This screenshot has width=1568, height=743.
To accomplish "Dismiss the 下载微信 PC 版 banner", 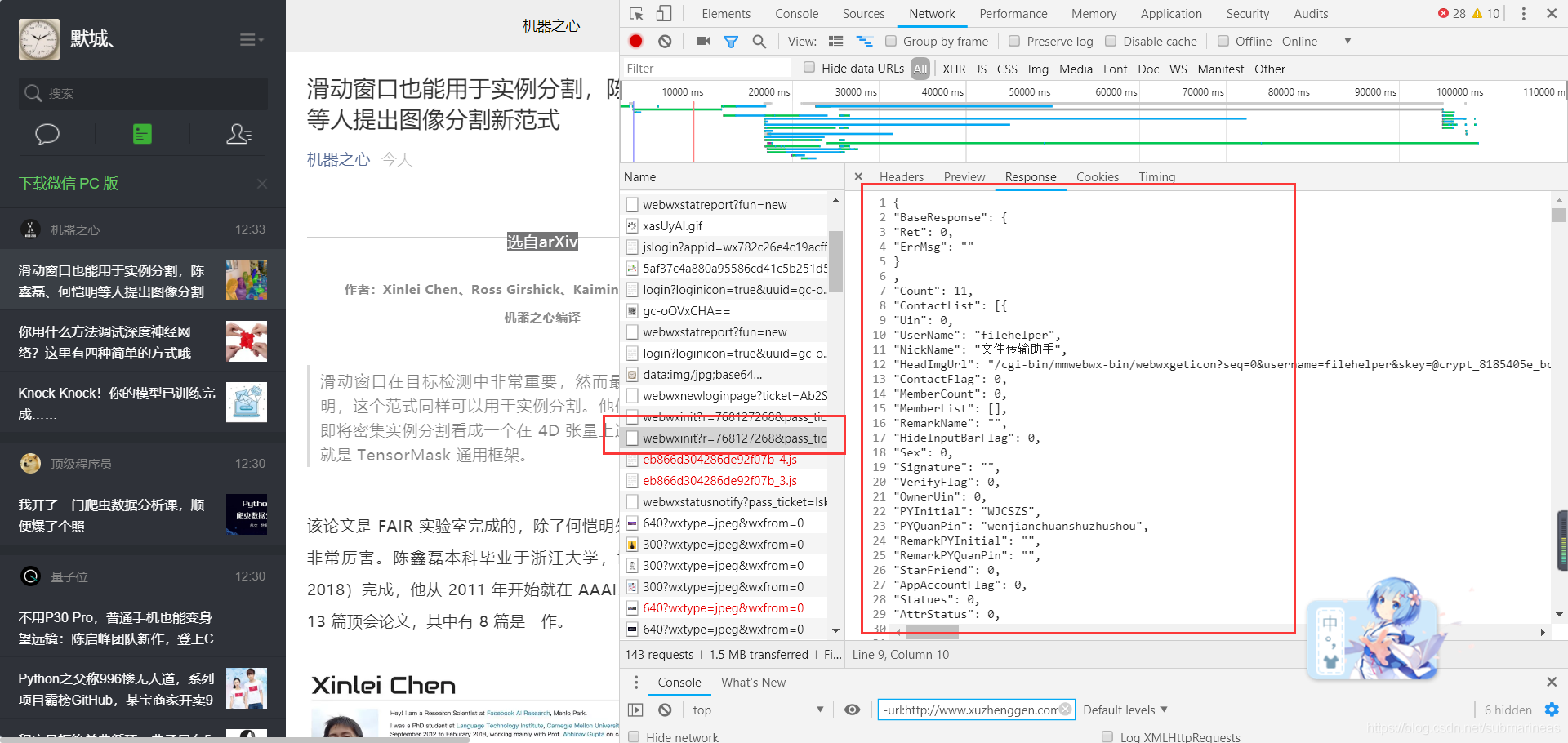I will [x=262, y=184].
